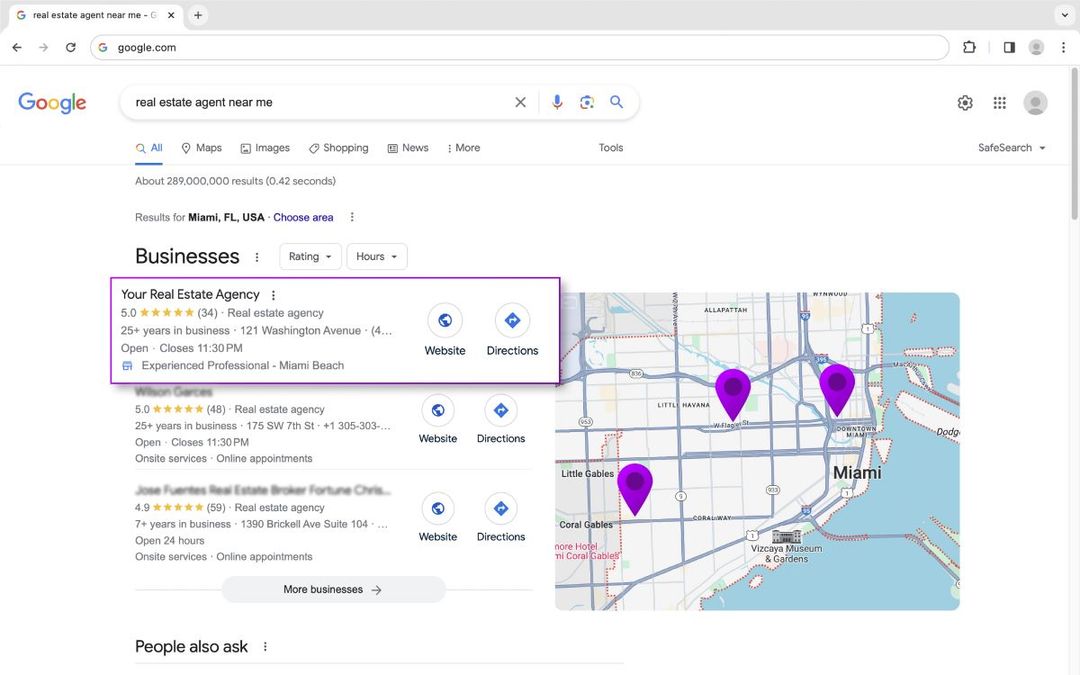Get Directions to the 1390 Brickell Ave agency
This screenshot has height=675, width=1080.
click(501, 518)
